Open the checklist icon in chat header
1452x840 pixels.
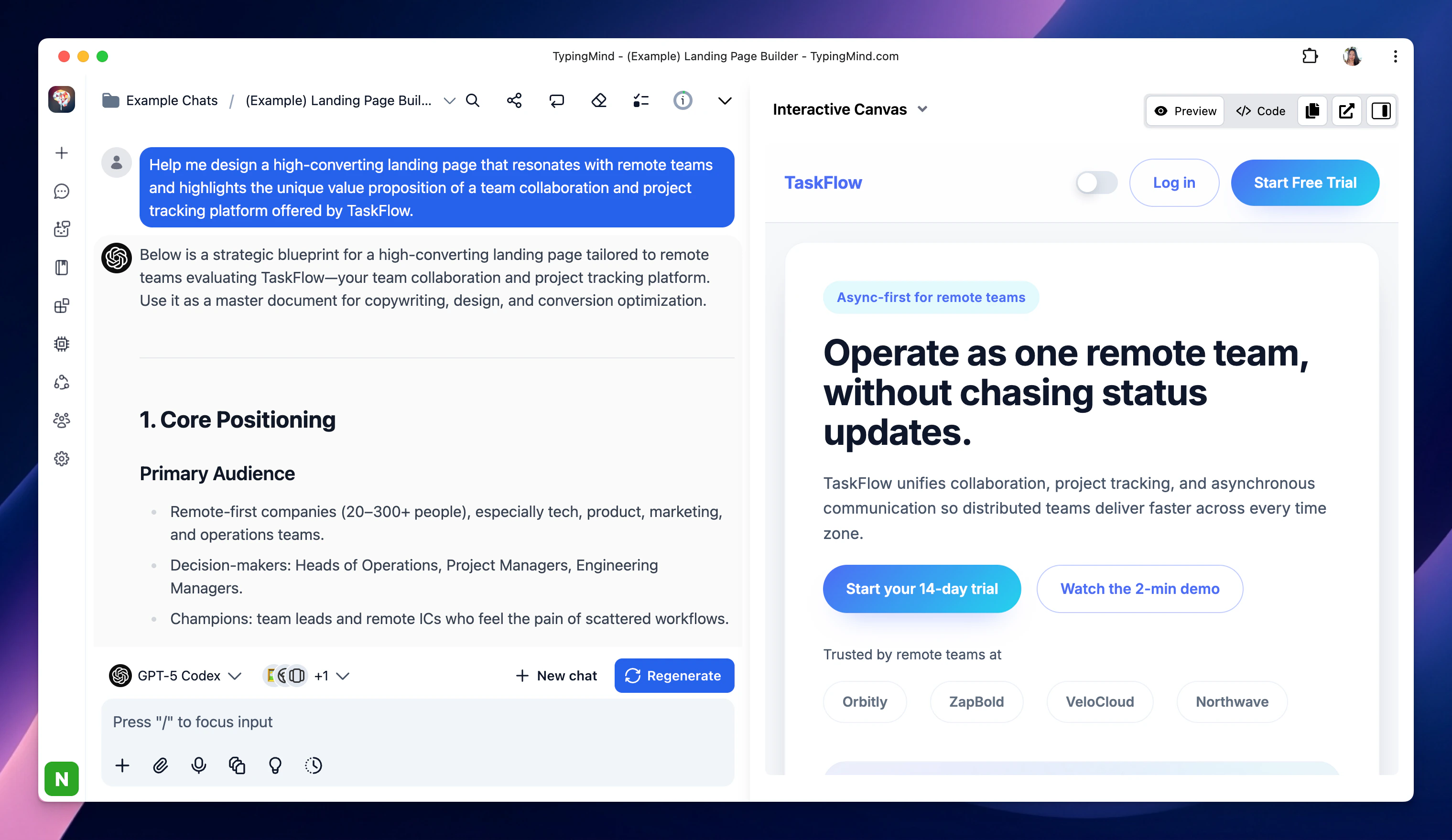point(641,101)
